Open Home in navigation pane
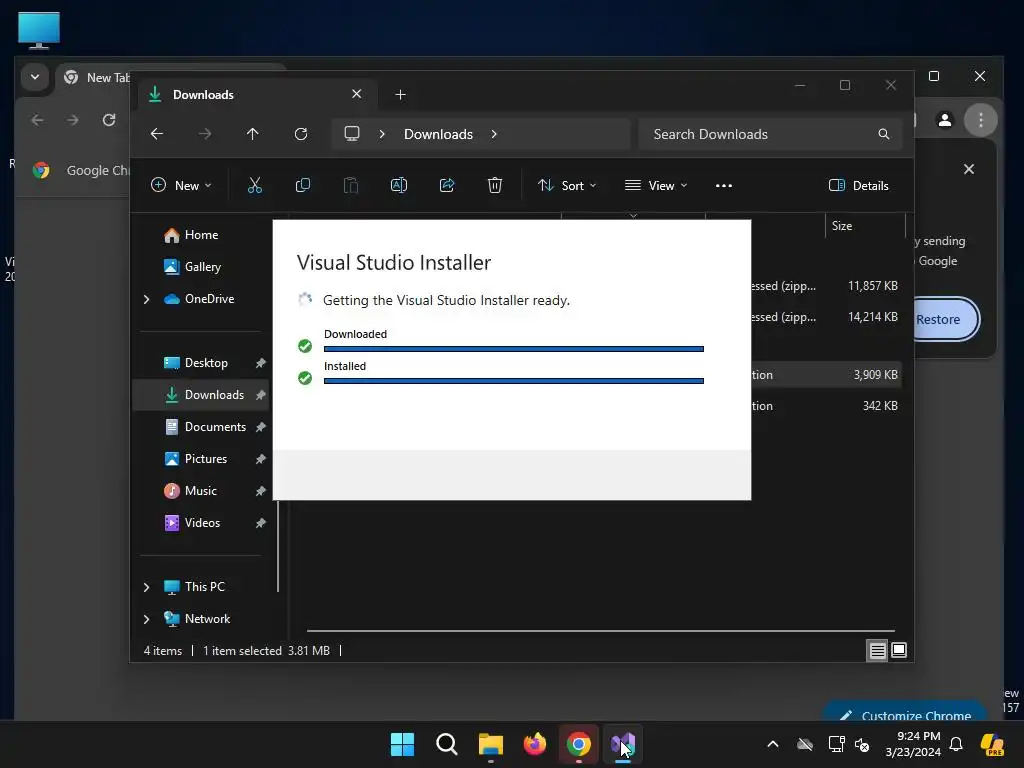1024x768 pixels. tap(201, 235)
